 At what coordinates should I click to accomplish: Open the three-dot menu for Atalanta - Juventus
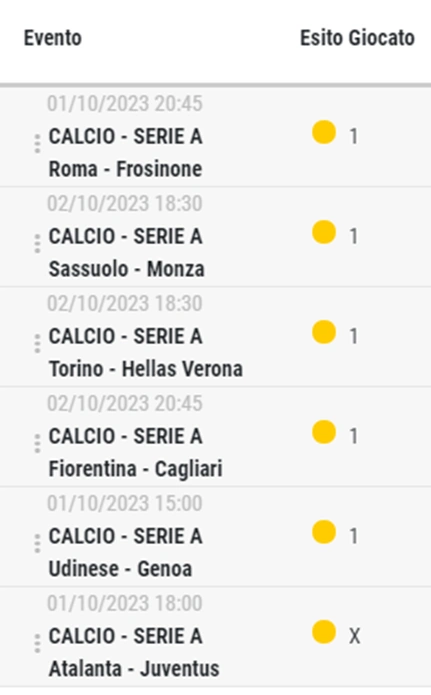click(x=37, y=644)
